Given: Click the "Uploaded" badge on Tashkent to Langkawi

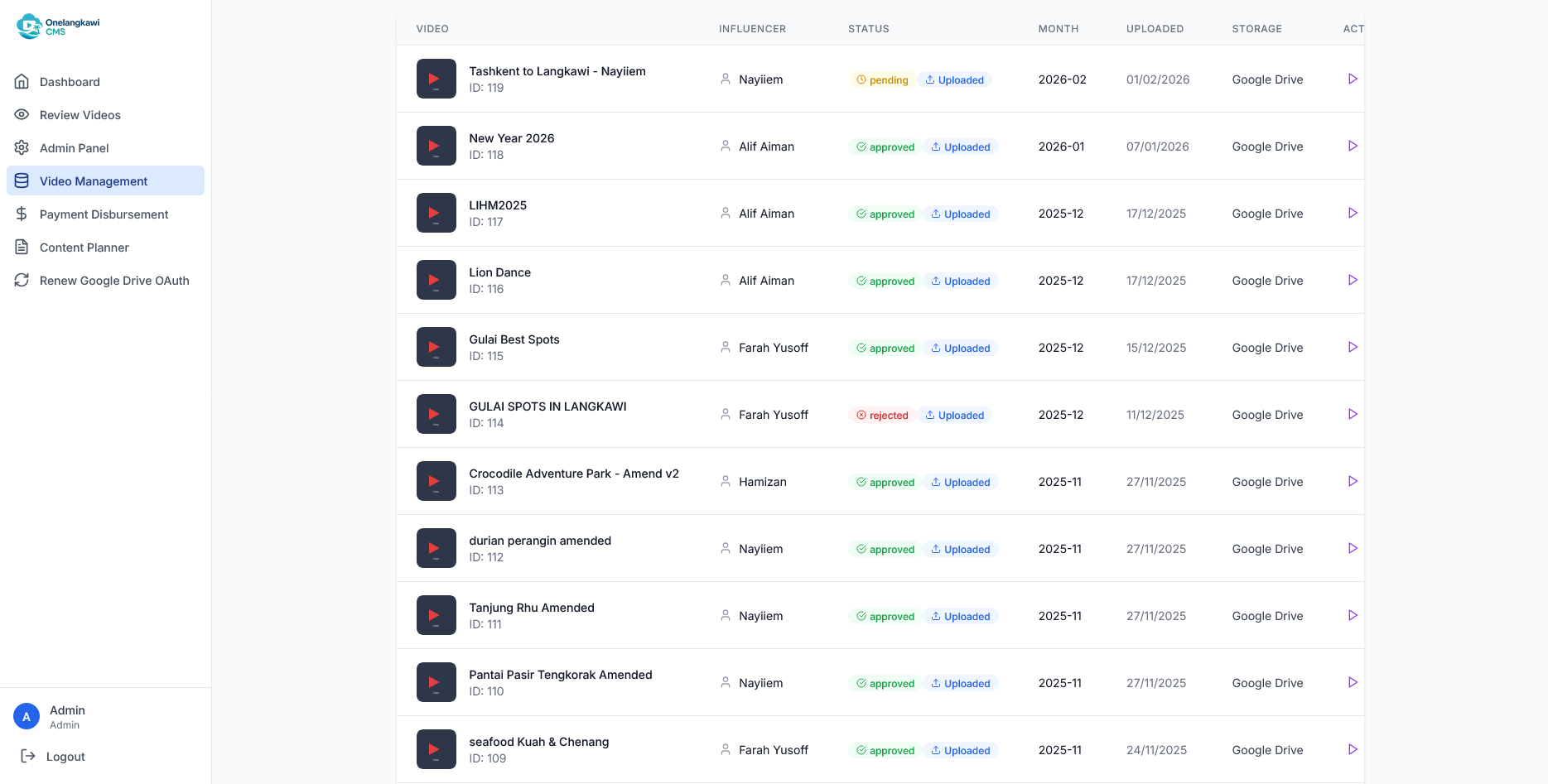Looking at the screenshot, I should [x=954, y=79].
